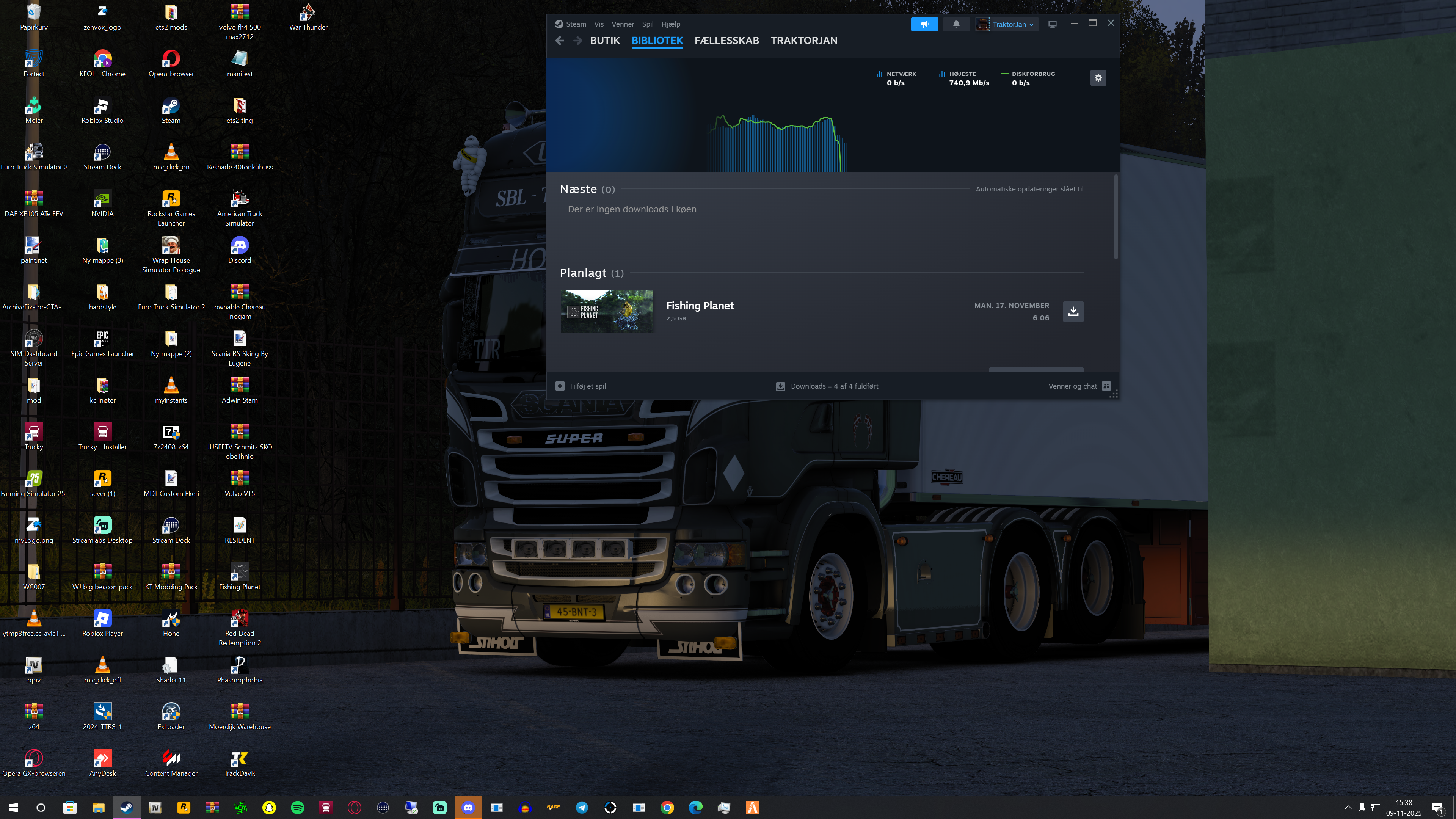Open the Steam menu

pos(576,24)
